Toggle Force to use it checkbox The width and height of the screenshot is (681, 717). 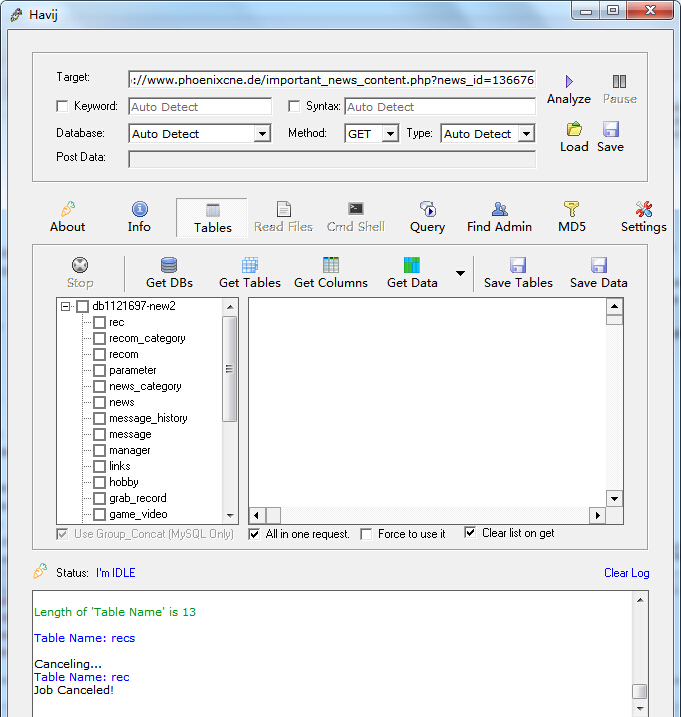[x=366, y=534]
